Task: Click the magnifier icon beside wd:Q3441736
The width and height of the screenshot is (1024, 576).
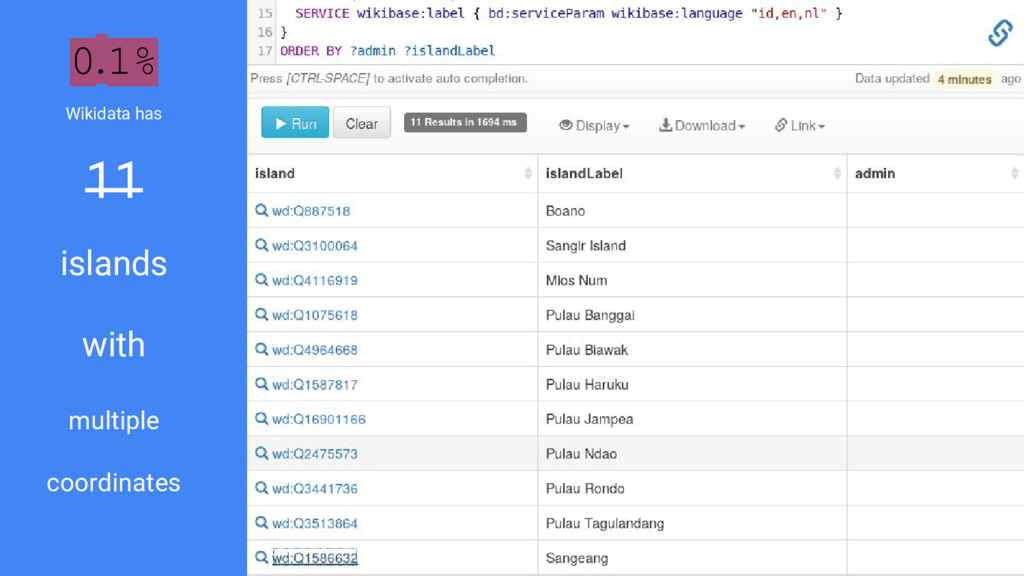Action: pyautogui.click(x=261, y=488)
